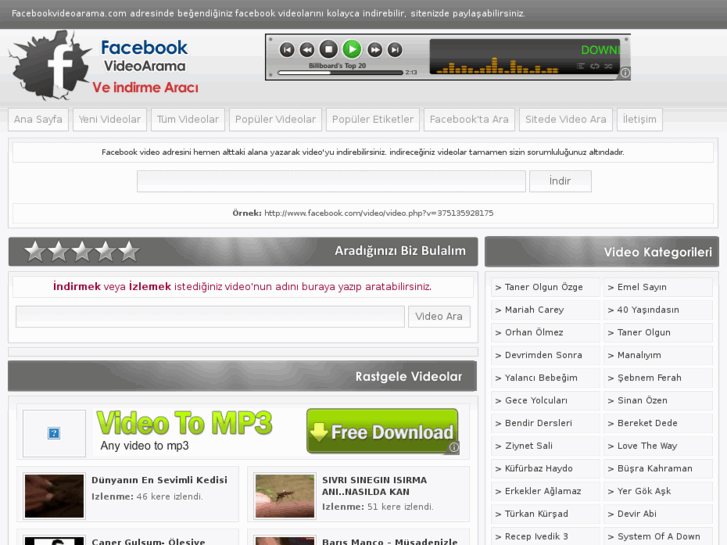This screenshot has width=727, height=545.
Task: Open the Taner Olgun category
Action: (x=658, y=333)
